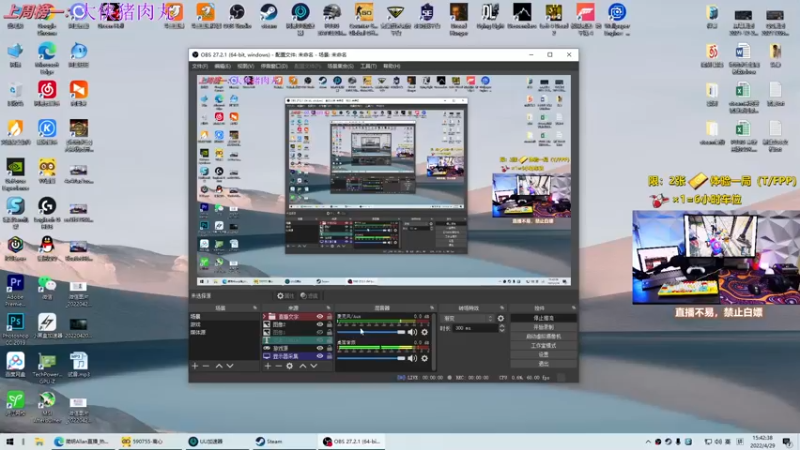Screen dimensions: 800x450
Task: Click transition duration stepper arrows
Action: (x=502, y=328)
